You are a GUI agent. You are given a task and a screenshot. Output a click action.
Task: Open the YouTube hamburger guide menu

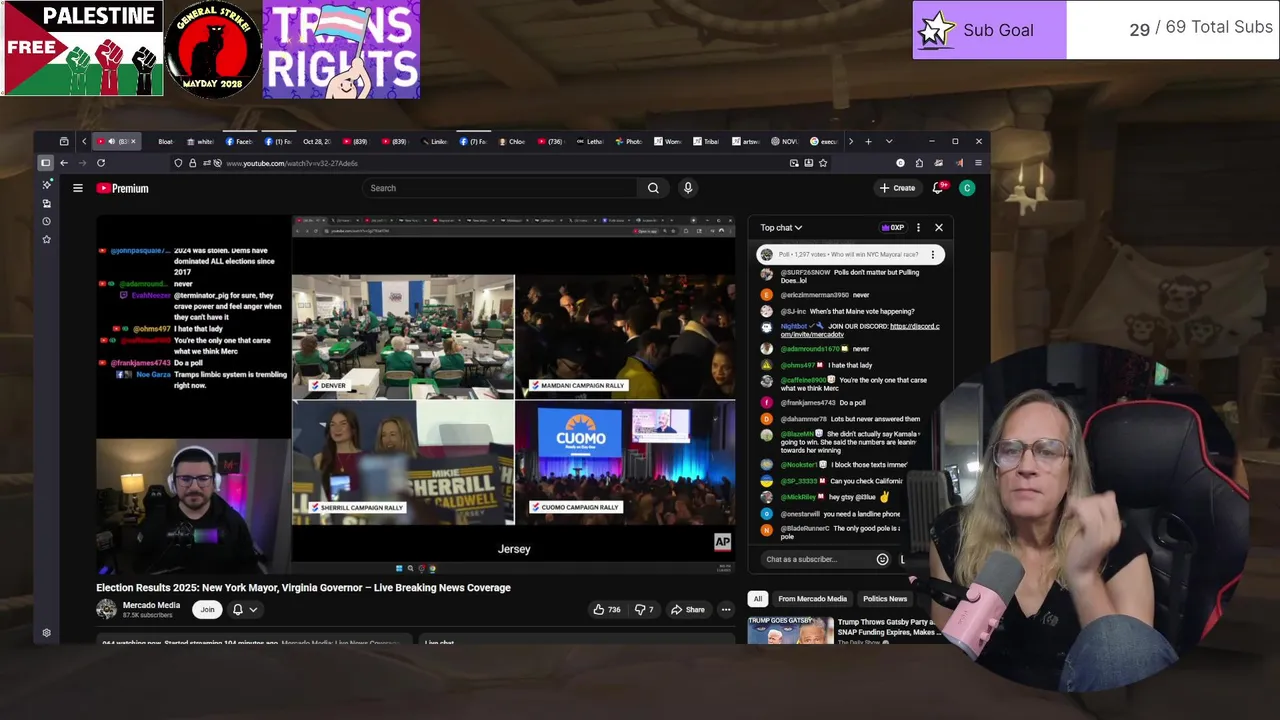pyautogui.click(x=77, y=188)
